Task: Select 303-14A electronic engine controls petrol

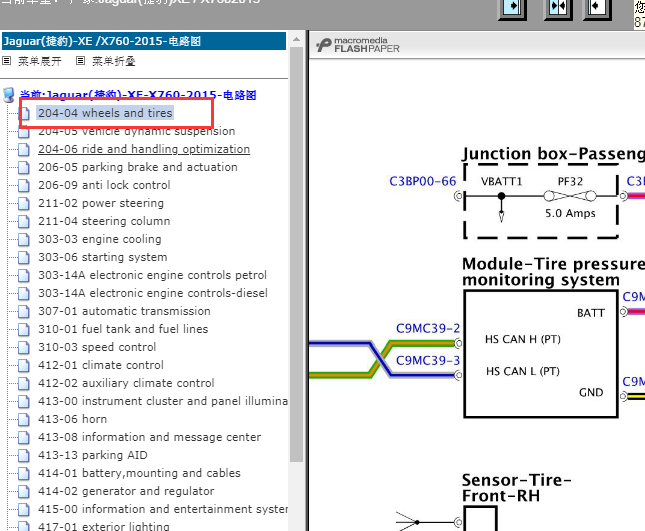Action: coord(152,275)
